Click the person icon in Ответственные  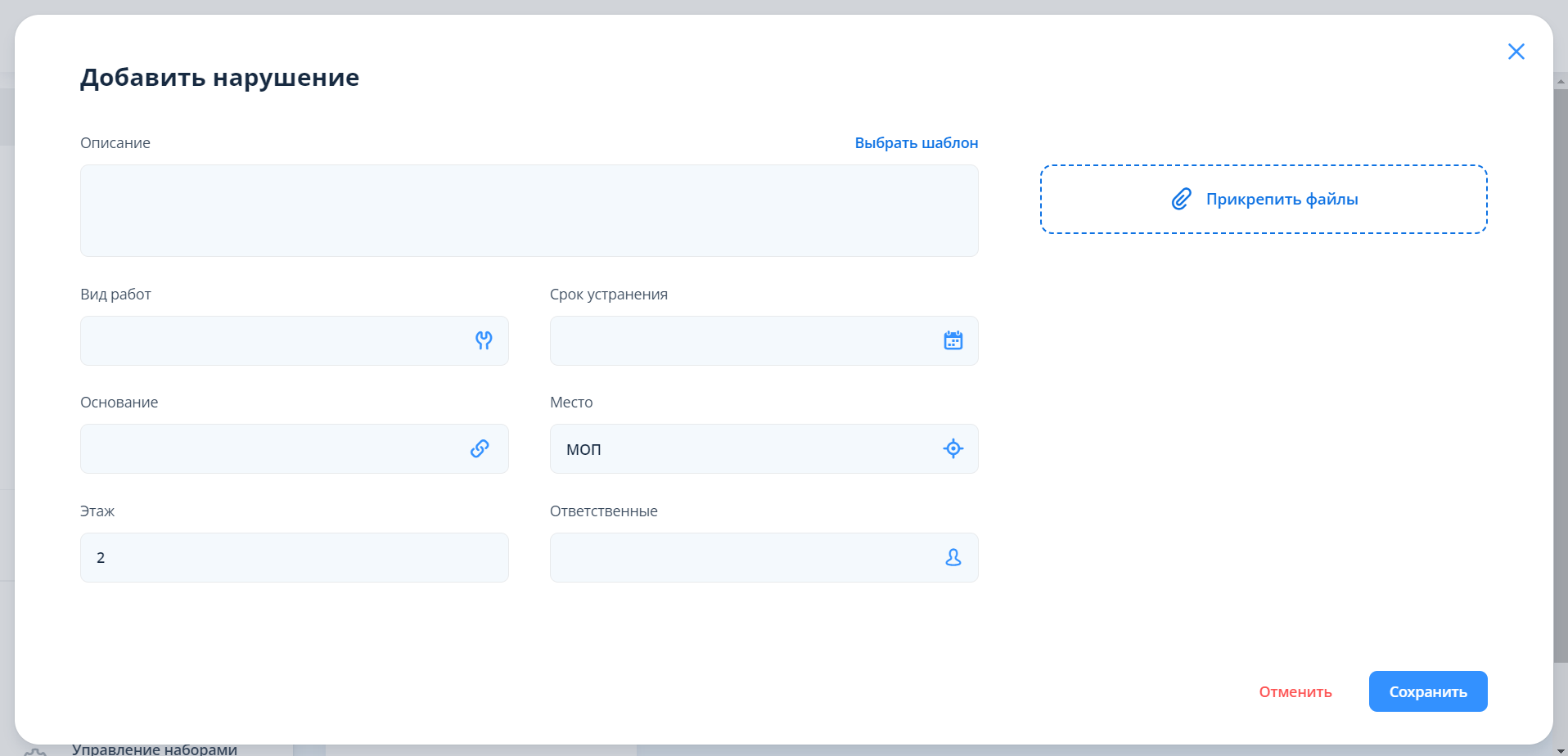953,557
